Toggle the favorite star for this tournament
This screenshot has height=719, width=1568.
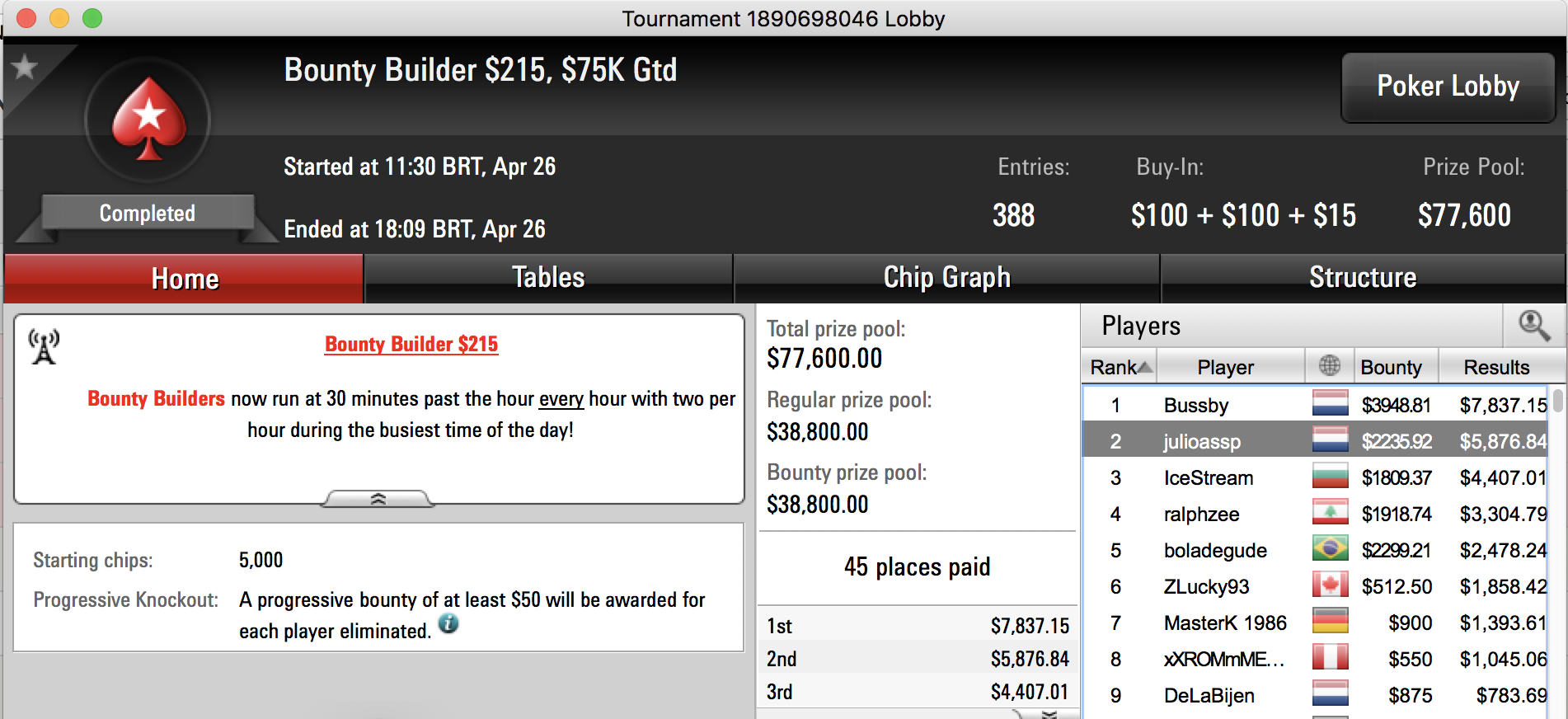pos(25,67)
